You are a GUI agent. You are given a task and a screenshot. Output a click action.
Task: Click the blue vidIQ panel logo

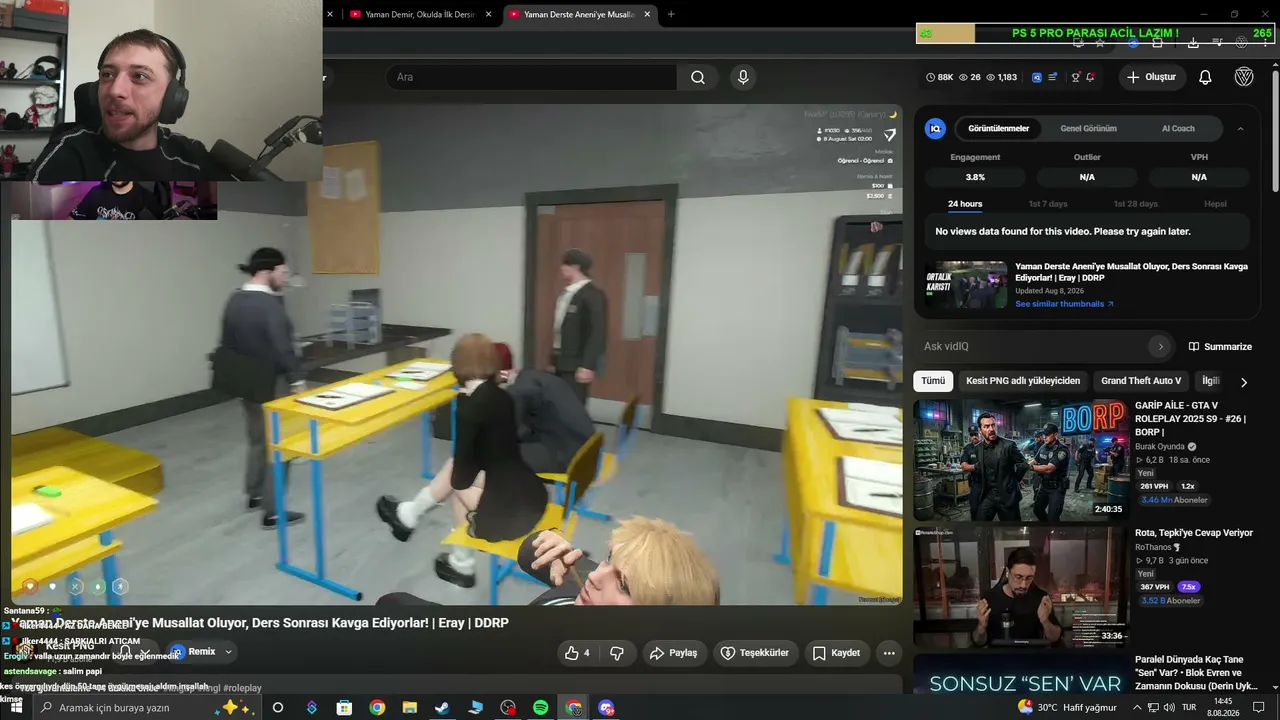(x=935, y=129)
